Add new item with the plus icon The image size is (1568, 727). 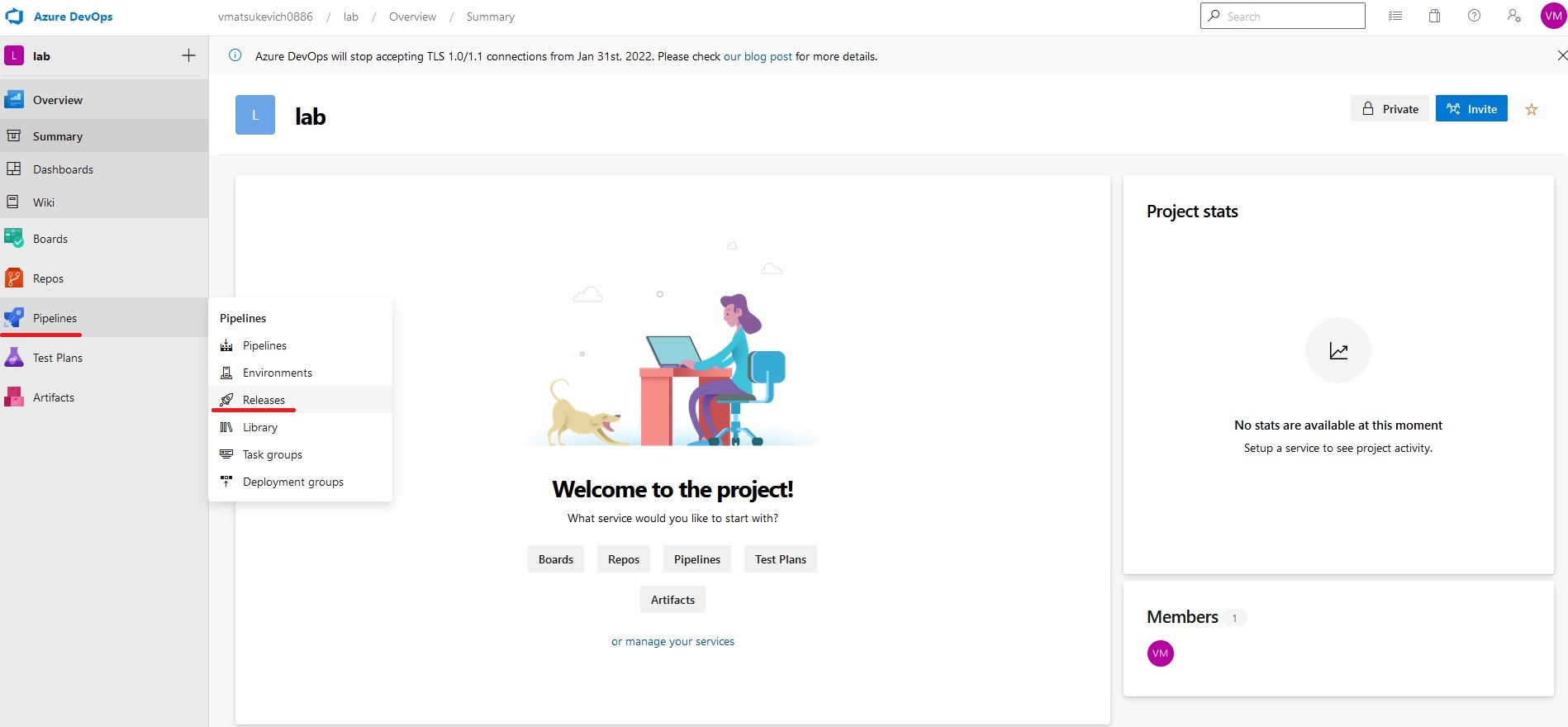tap(189, 55)
